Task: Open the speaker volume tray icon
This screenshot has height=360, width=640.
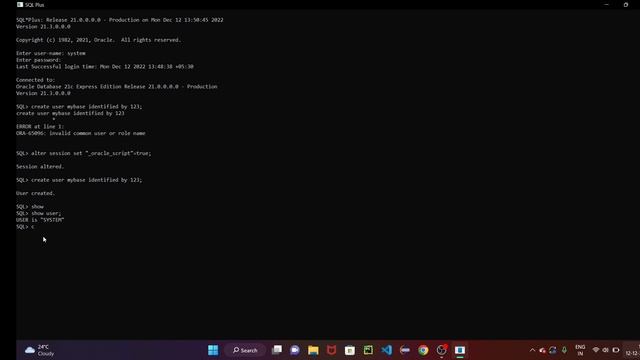Action: (605, 350)
